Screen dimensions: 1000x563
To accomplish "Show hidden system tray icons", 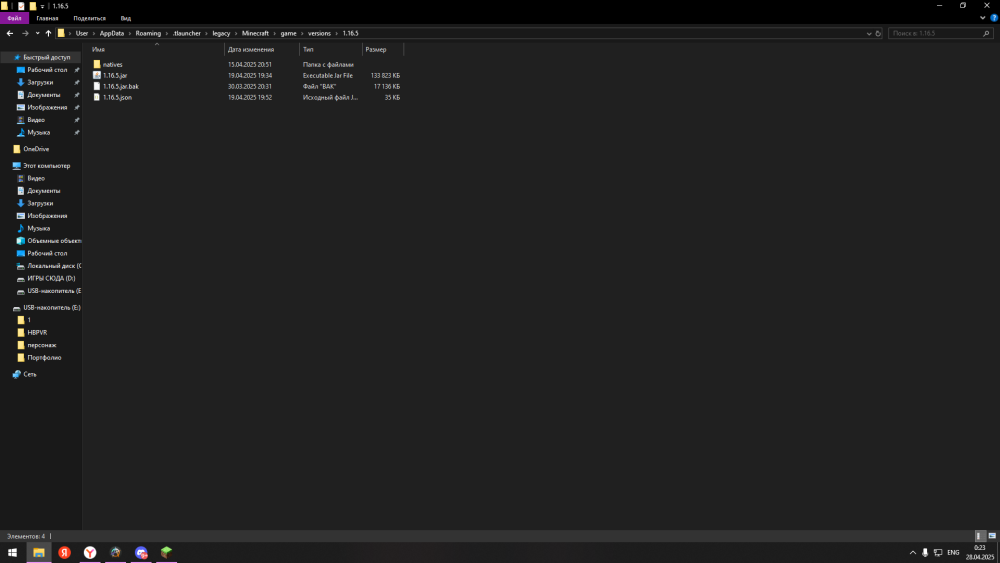I will [913, 553].
